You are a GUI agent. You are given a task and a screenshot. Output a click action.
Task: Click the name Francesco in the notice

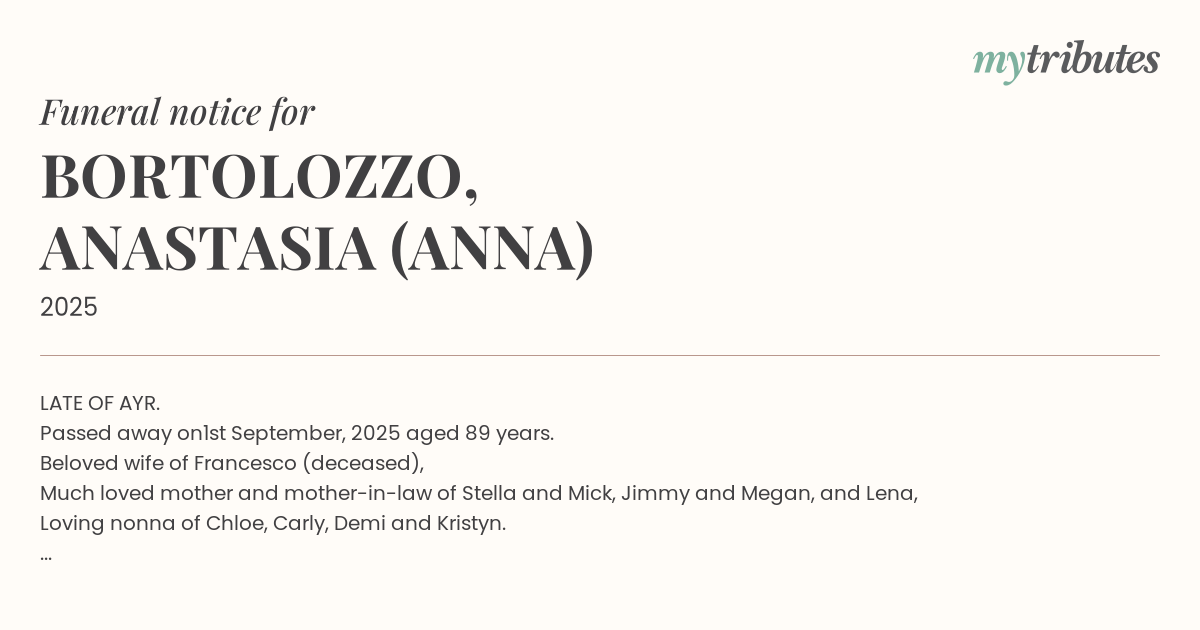[245, 463]
